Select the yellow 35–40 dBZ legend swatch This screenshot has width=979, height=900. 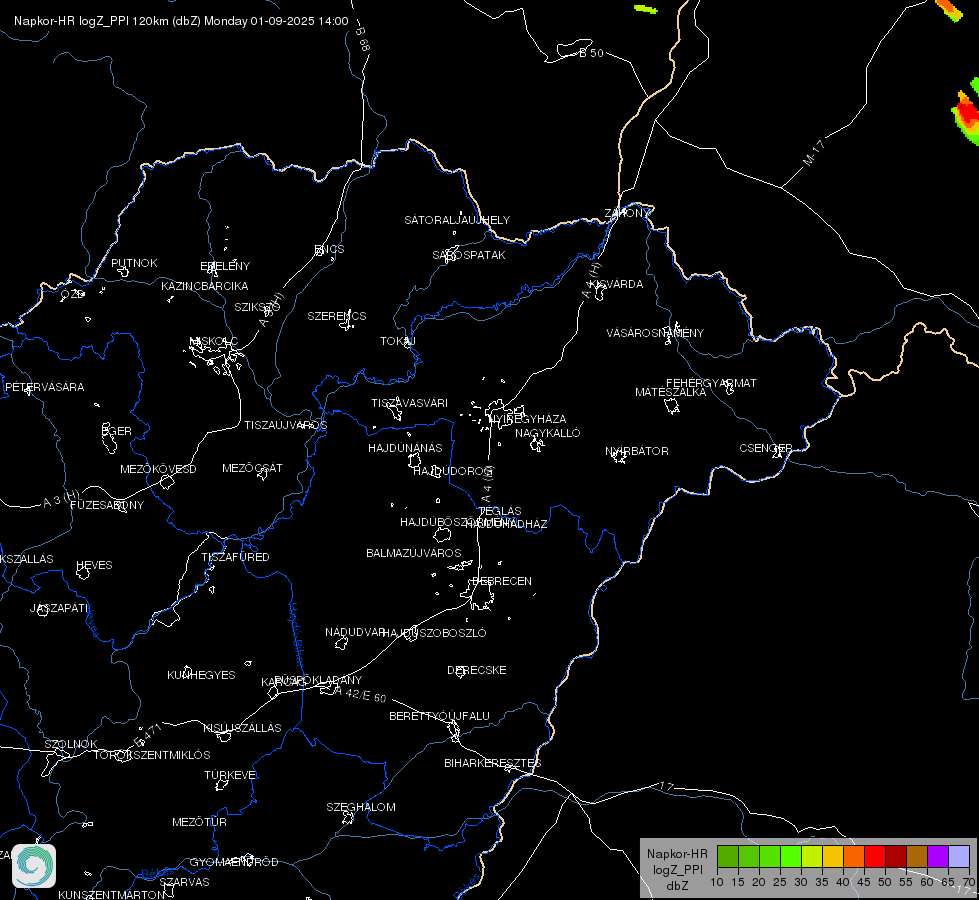coord(833,857)
